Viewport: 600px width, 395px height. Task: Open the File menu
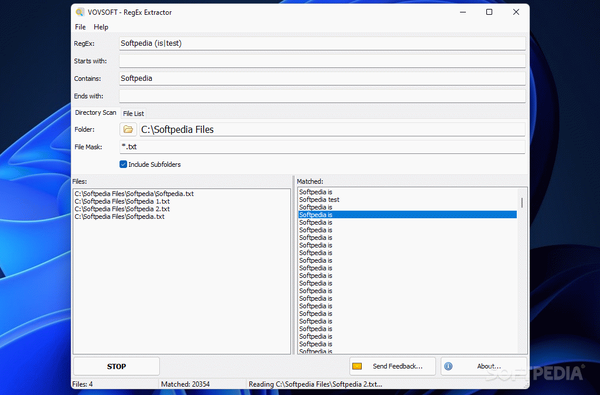[80, 27]
